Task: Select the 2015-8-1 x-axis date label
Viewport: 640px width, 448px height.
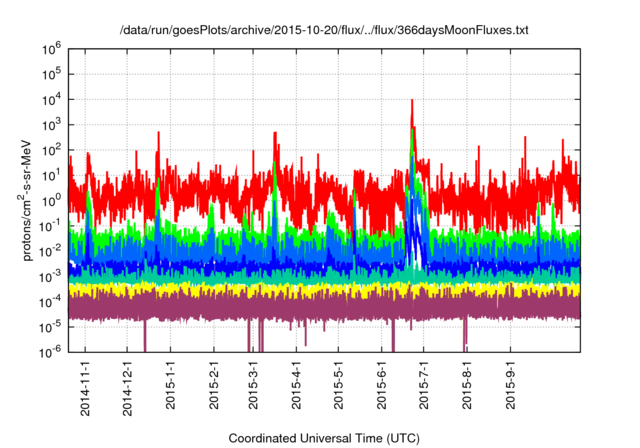Action: [x=467, y=385]
